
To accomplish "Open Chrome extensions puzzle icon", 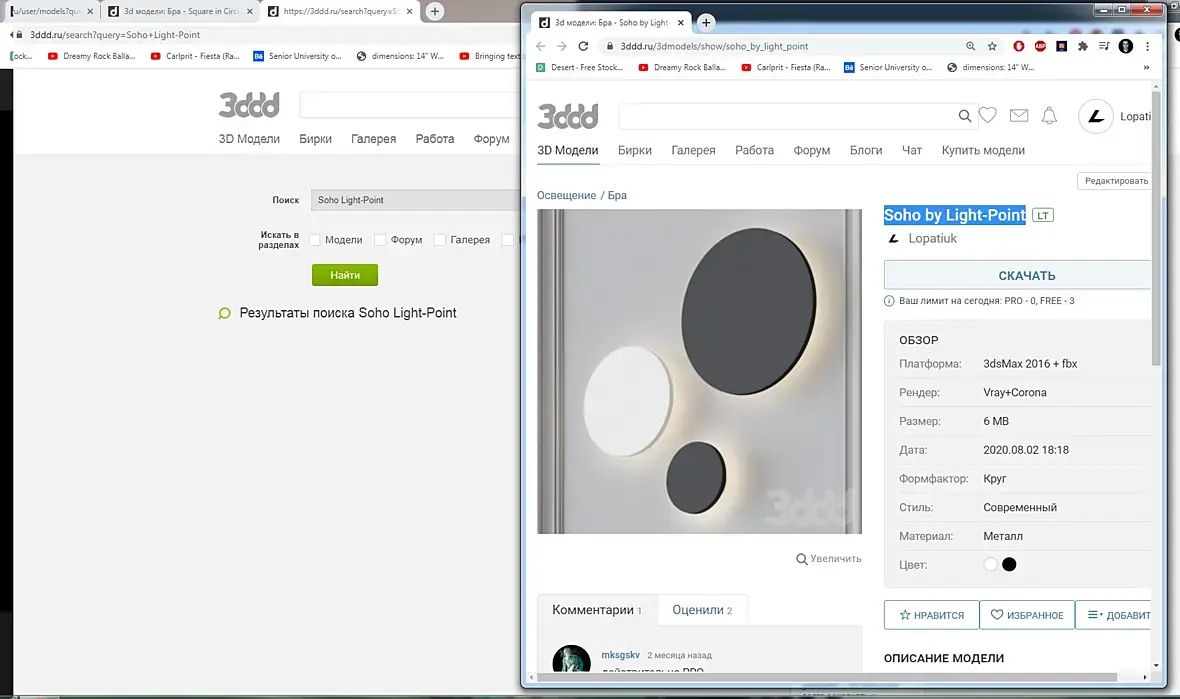I will (1082, 46).
